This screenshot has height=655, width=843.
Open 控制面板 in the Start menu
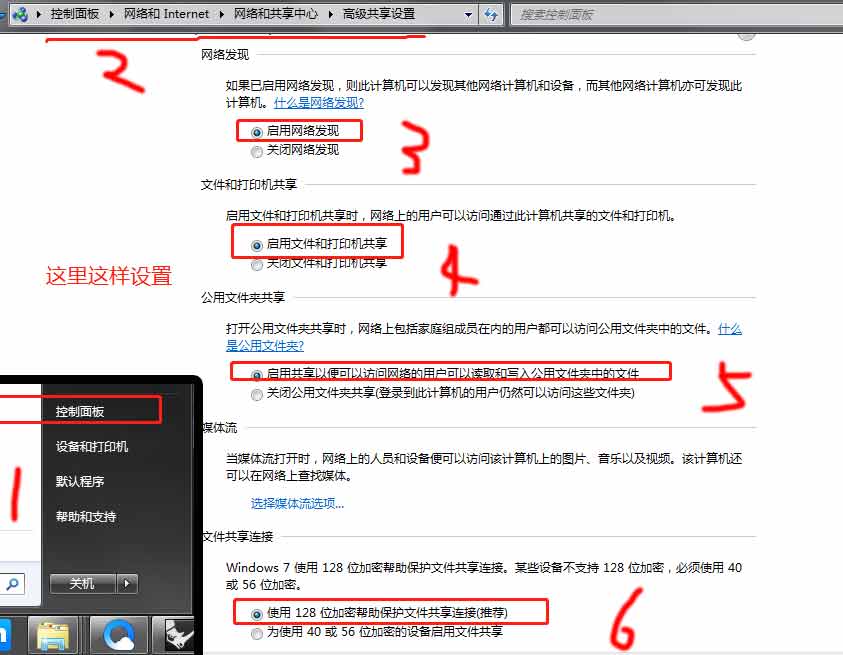tap(80, 411)
